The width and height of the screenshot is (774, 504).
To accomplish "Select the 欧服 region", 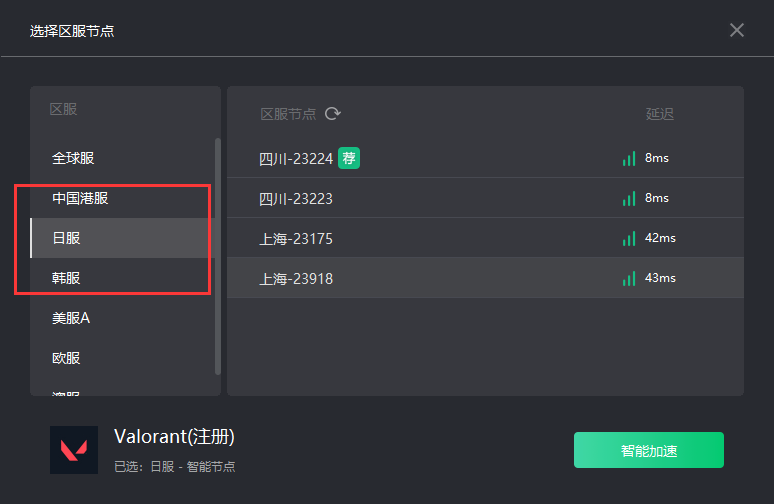I will [67, 358].
